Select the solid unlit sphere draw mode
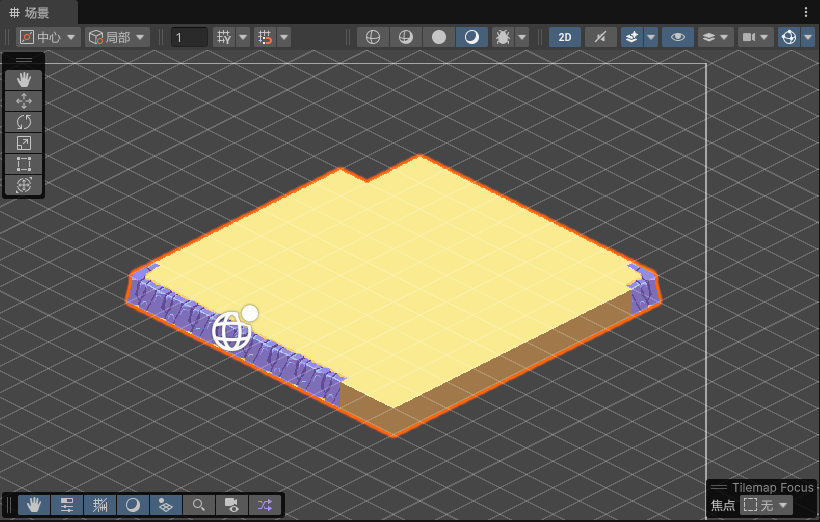This screenshot has width=820, height=522. coord(439,37)
